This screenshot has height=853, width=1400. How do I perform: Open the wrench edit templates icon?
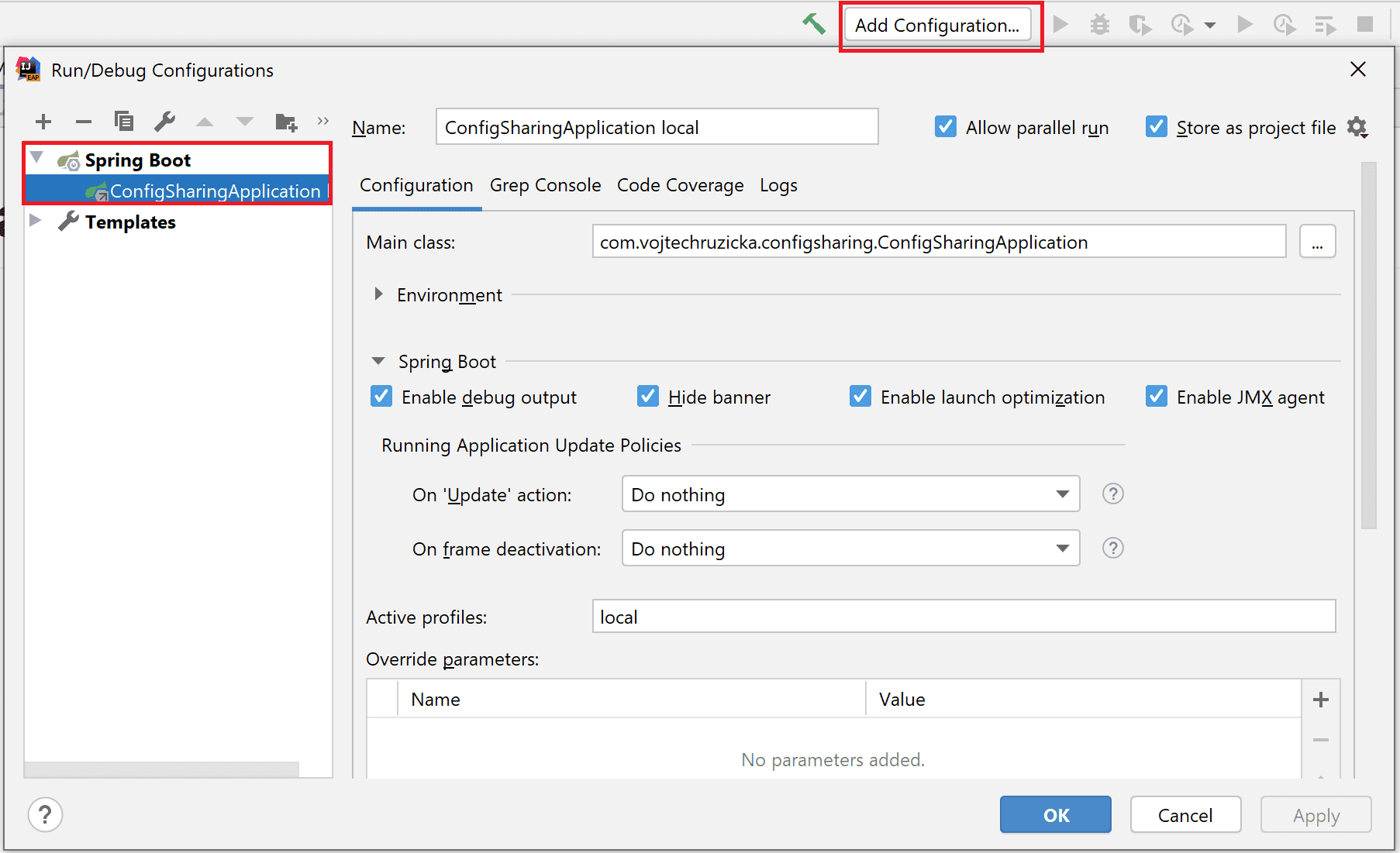coord(164,122)
